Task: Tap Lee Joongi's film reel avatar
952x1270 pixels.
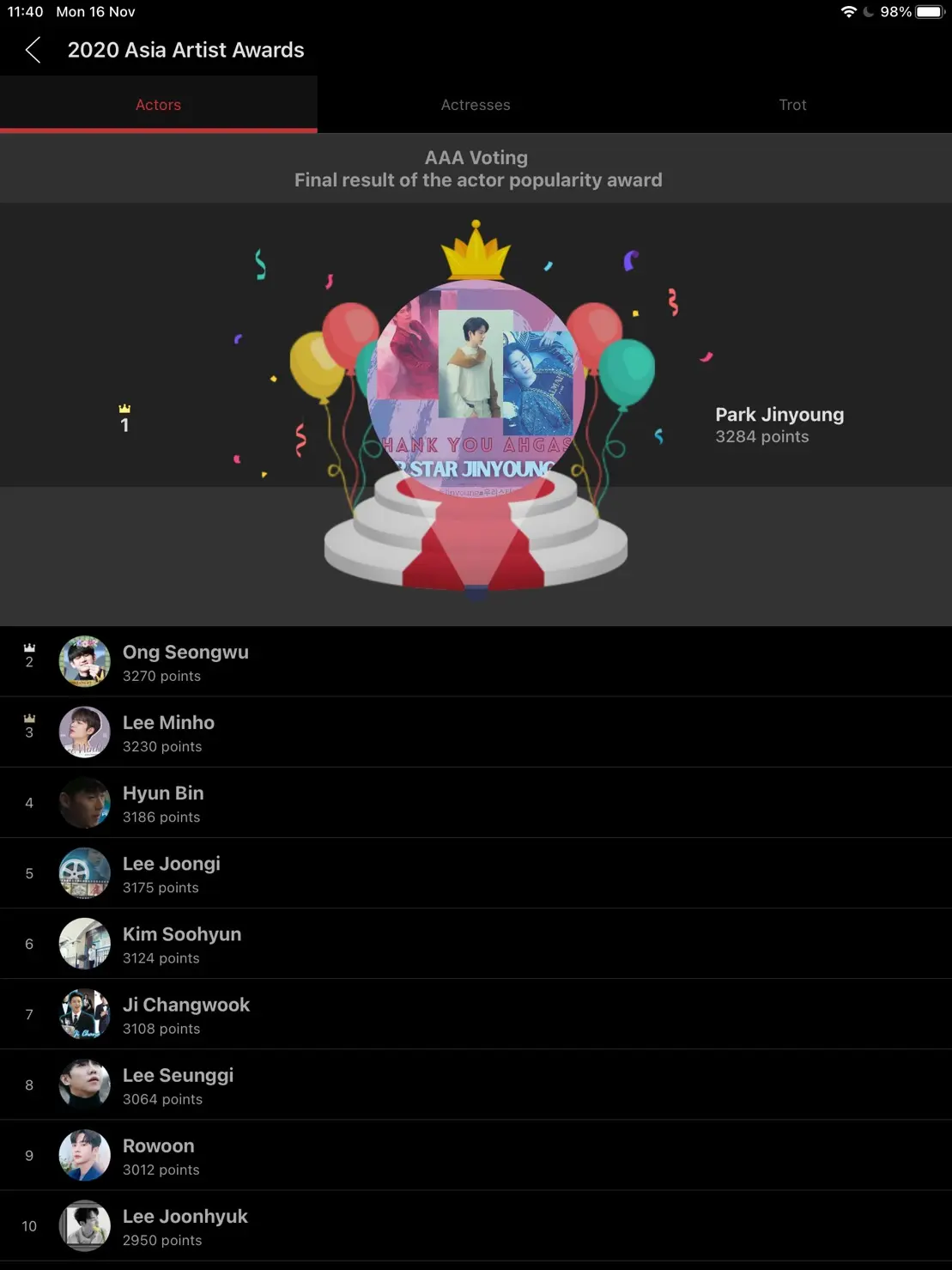Action: [84, 872]
